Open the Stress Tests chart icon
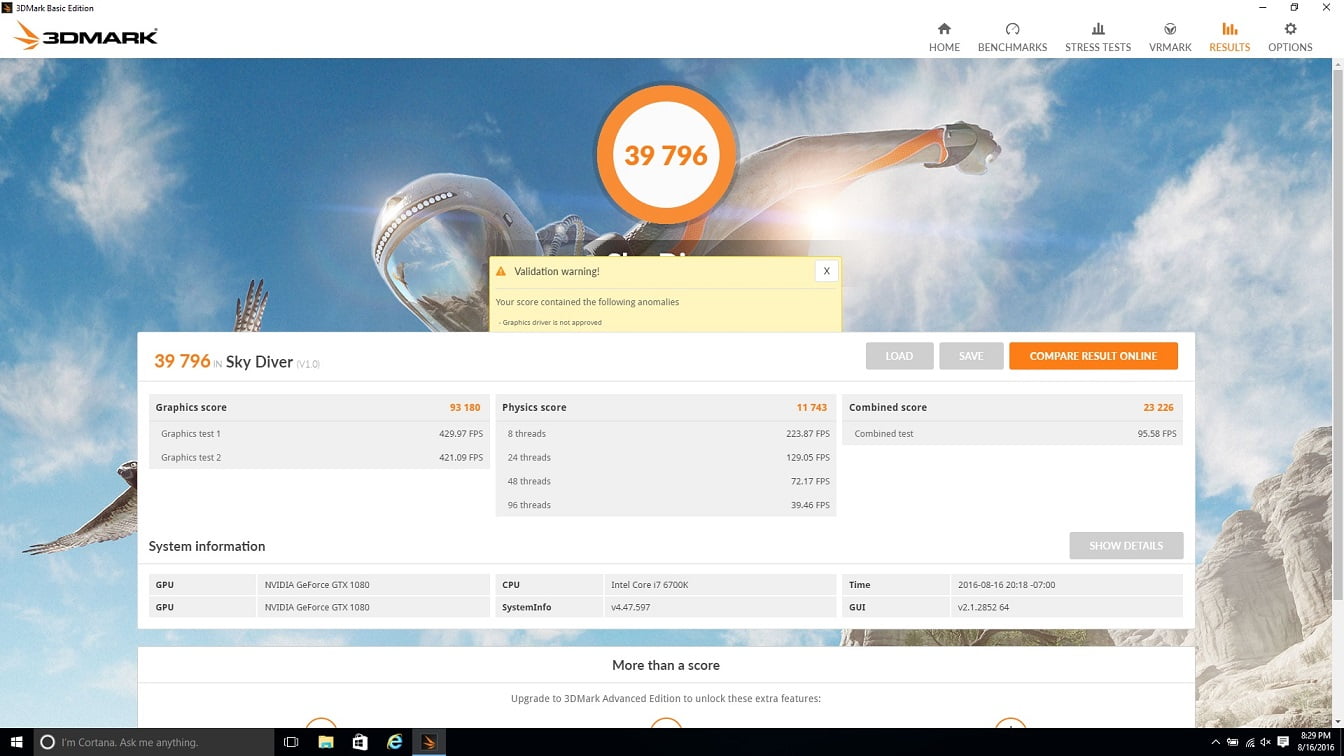 [1097, 29]
